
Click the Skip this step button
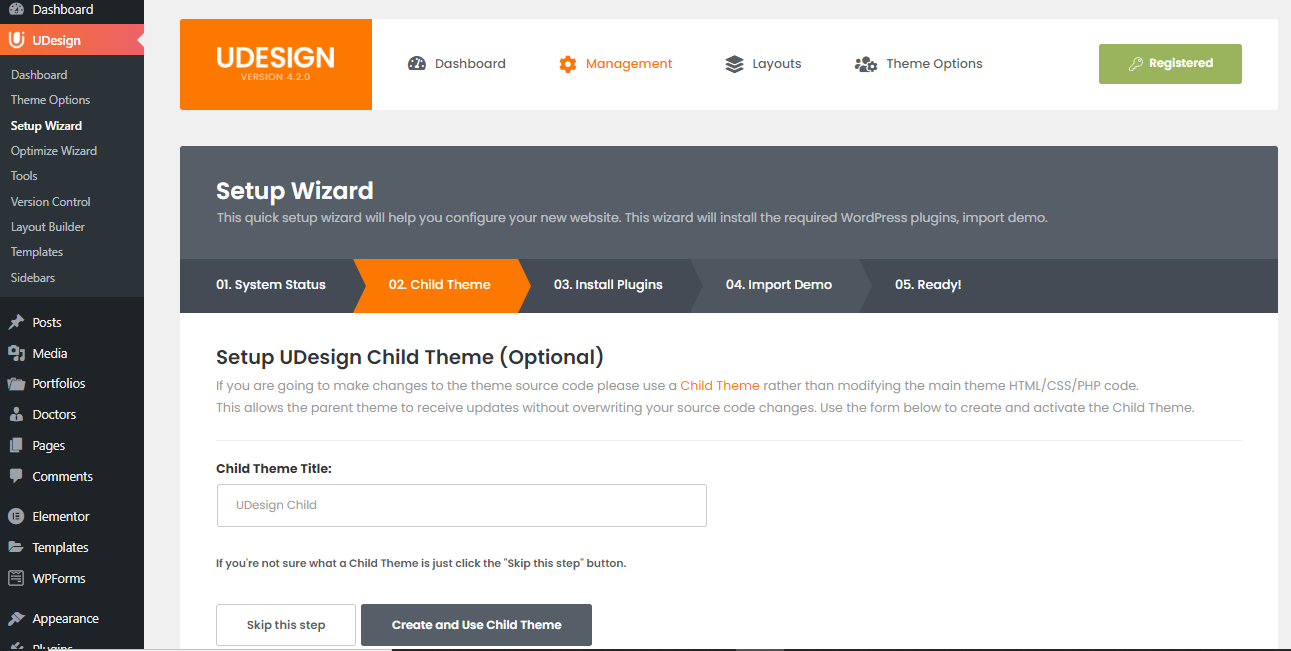tap(286, 625)
